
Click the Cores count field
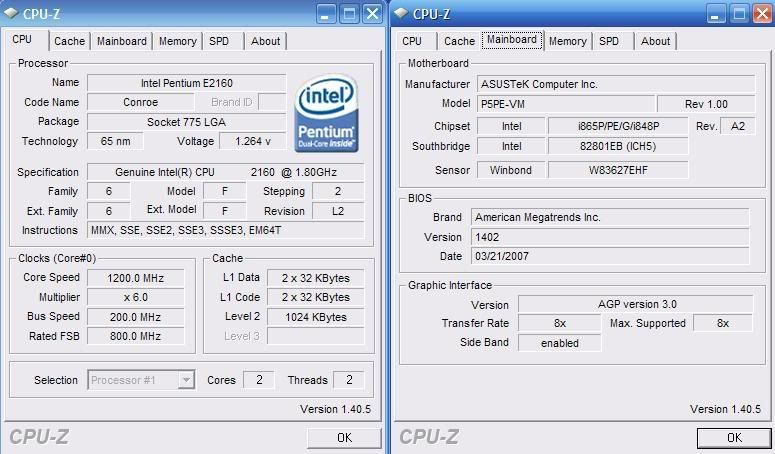tap(259, 380)
